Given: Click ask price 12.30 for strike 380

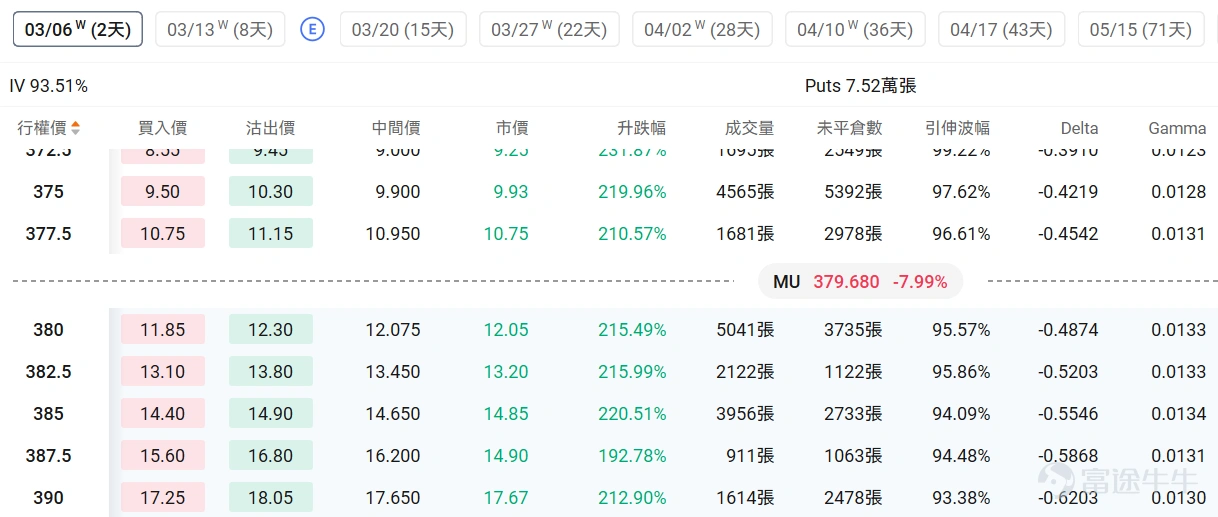Looking at the screenshot, I should pos(271,330).
